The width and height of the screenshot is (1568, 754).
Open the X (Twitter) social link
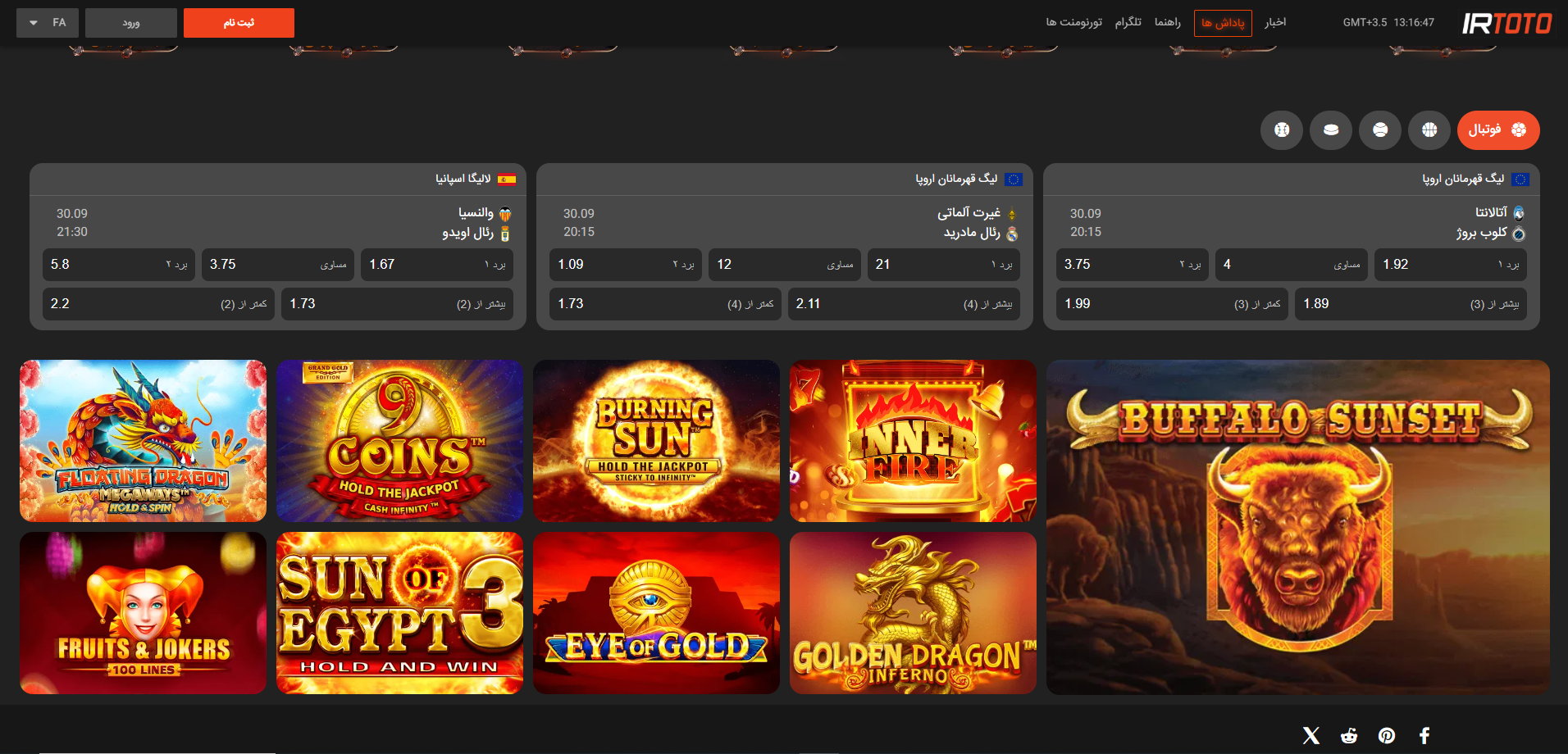[1311, 735]
